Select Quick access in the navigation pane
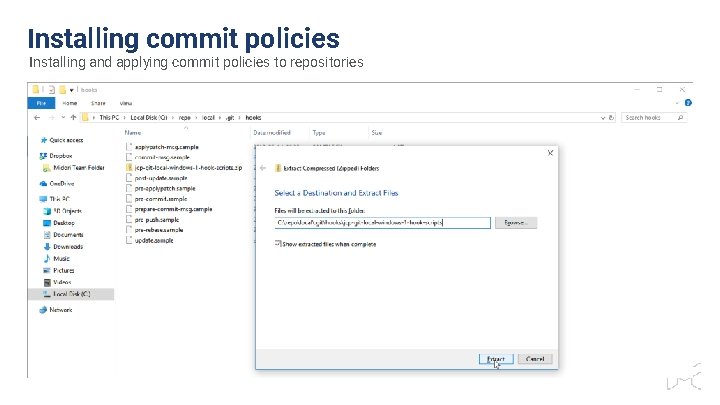The width and height of the screenshot is (720, 405). (62, 140)
